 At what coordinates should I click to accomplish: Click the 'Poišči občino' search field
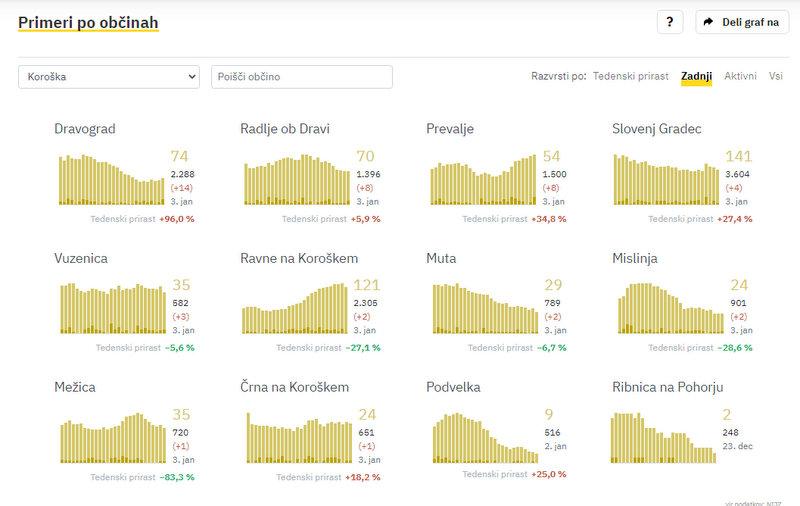(x=301, y=77)
